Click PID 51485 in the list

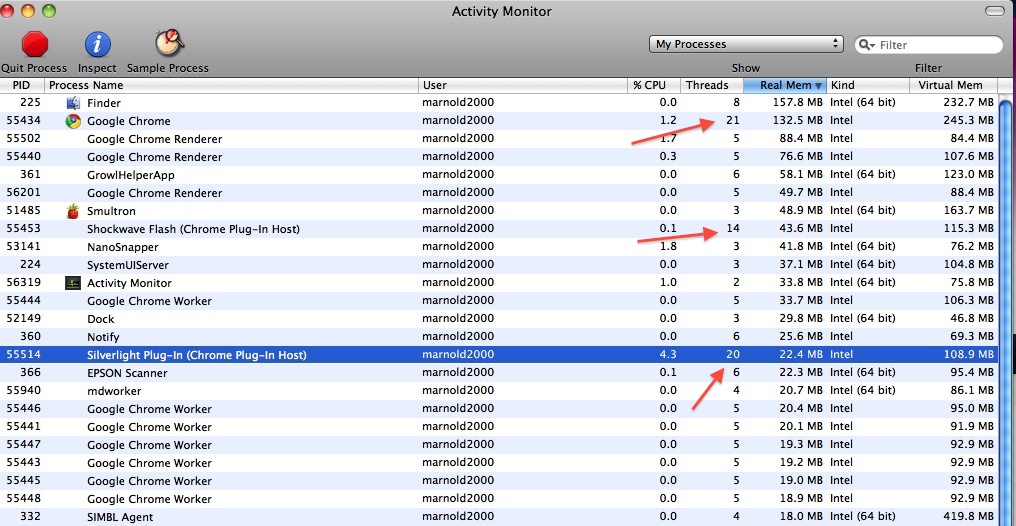pyautogui.click(x=23, y=211)
